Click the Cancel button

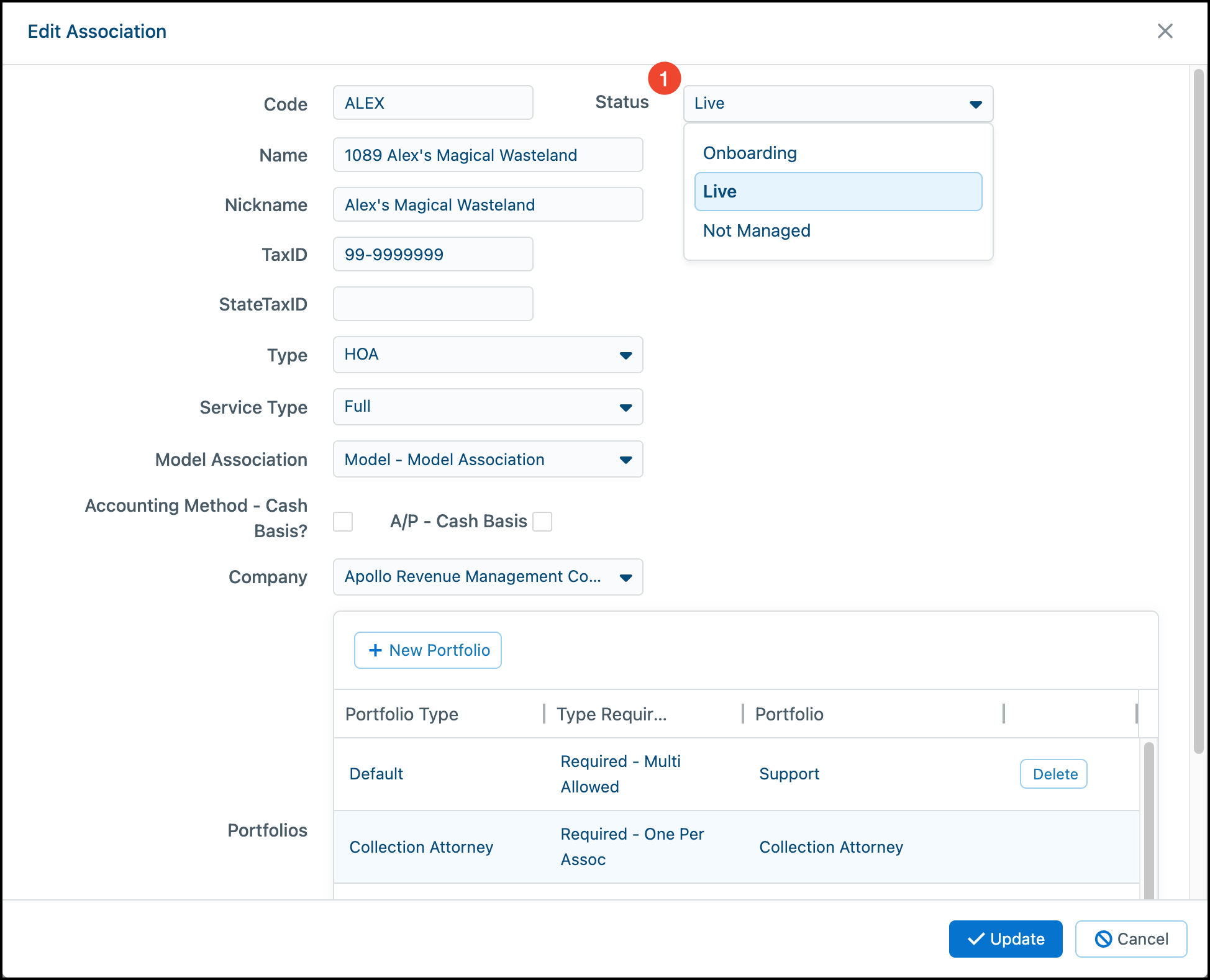click(1131, 939)
